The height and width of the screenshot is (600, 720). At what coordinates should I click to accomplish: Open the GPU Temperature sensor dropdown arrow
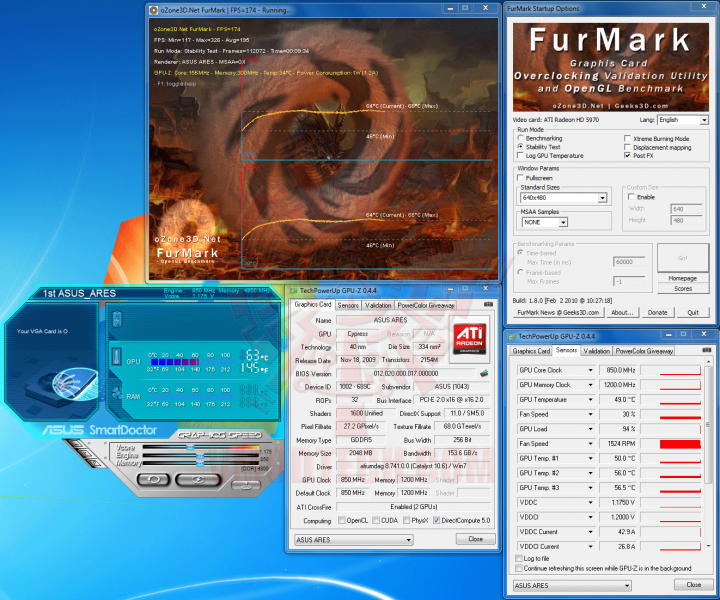tap(590, 399)
